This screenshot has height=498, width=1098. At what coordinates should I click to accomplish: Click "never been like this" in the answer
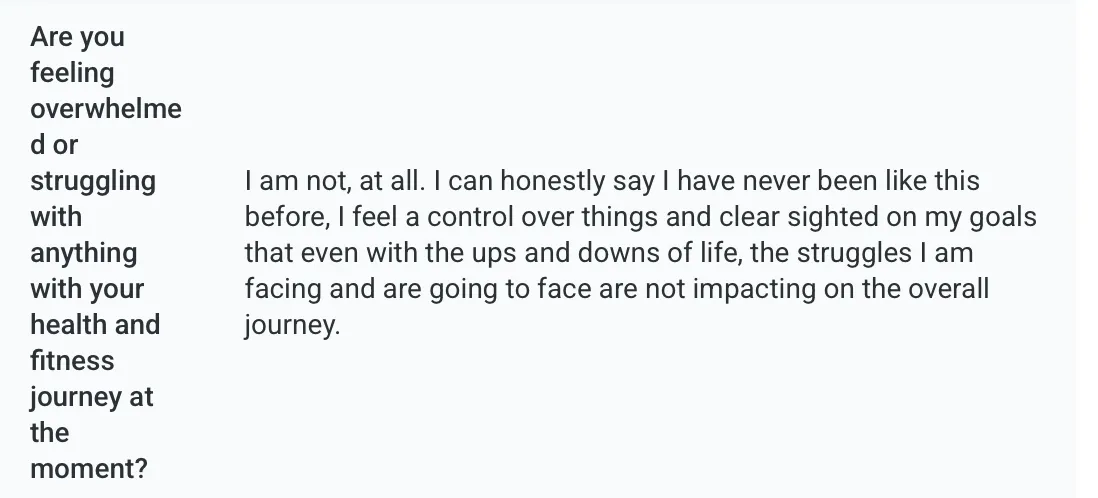pyautogui.click(x=861, y=181)
